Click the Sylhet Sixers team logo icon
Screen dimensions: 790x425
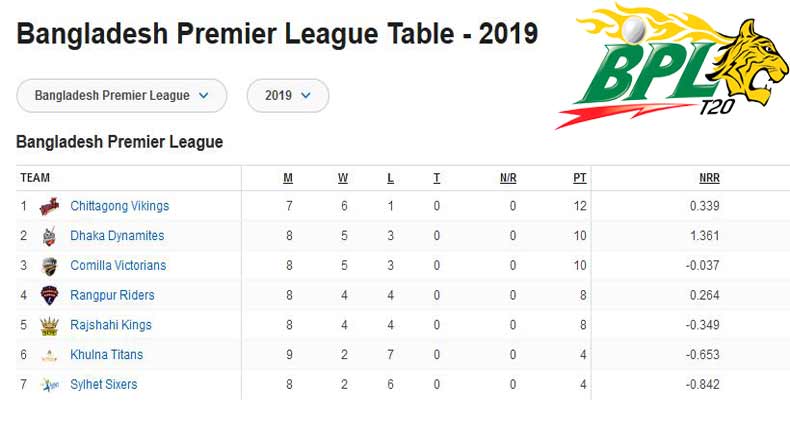point(49,385)
